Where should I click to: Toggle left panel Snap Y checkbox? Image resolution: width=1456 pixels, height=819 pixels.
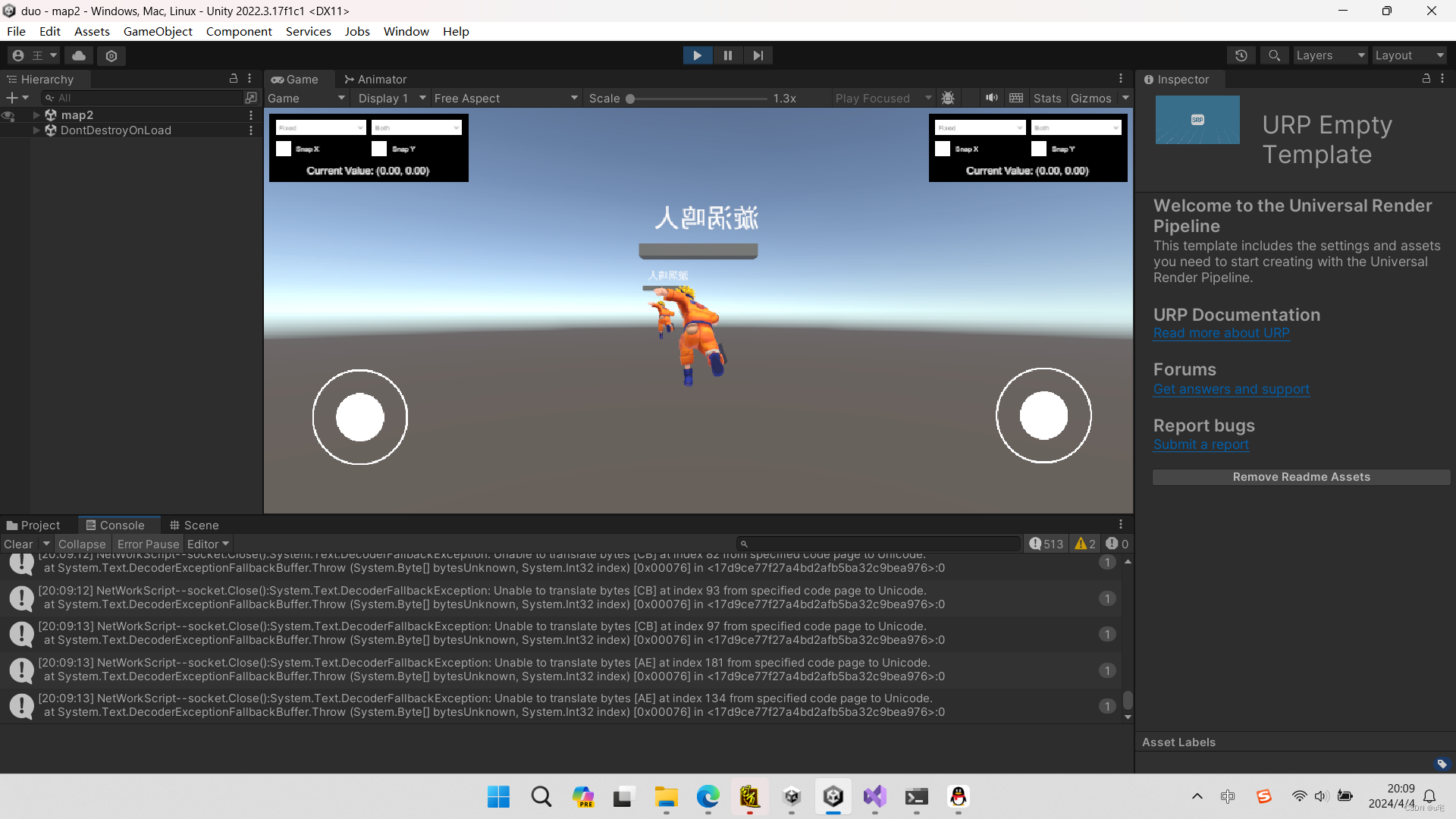pyautogui.click(x=379, y=149)
